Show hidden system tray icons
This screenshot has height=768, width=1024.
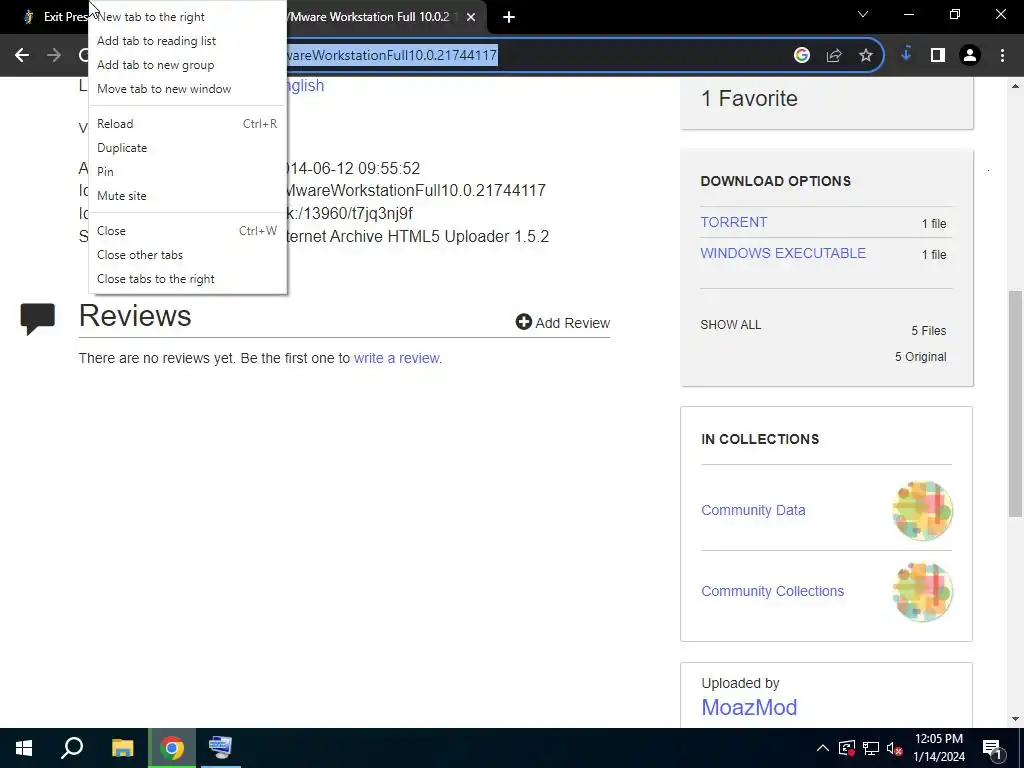point(823,748)
